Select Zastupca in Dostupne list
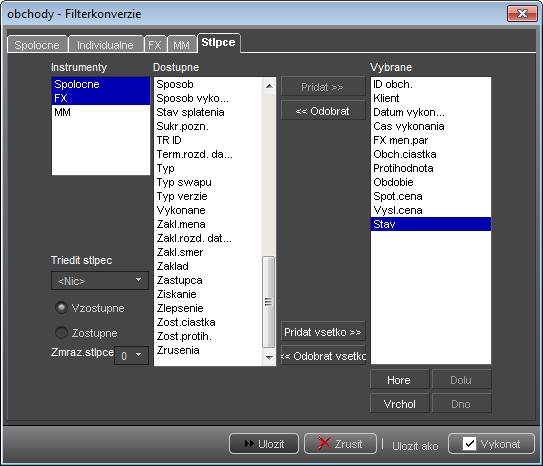The height and width of the screenshot is (466, 543). (x=208, y=280)
